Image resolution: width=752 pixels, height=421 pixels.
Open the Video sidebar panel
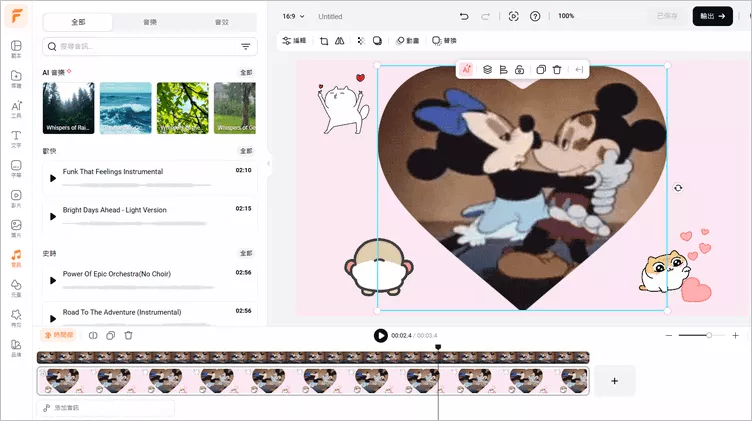[16, 198]
